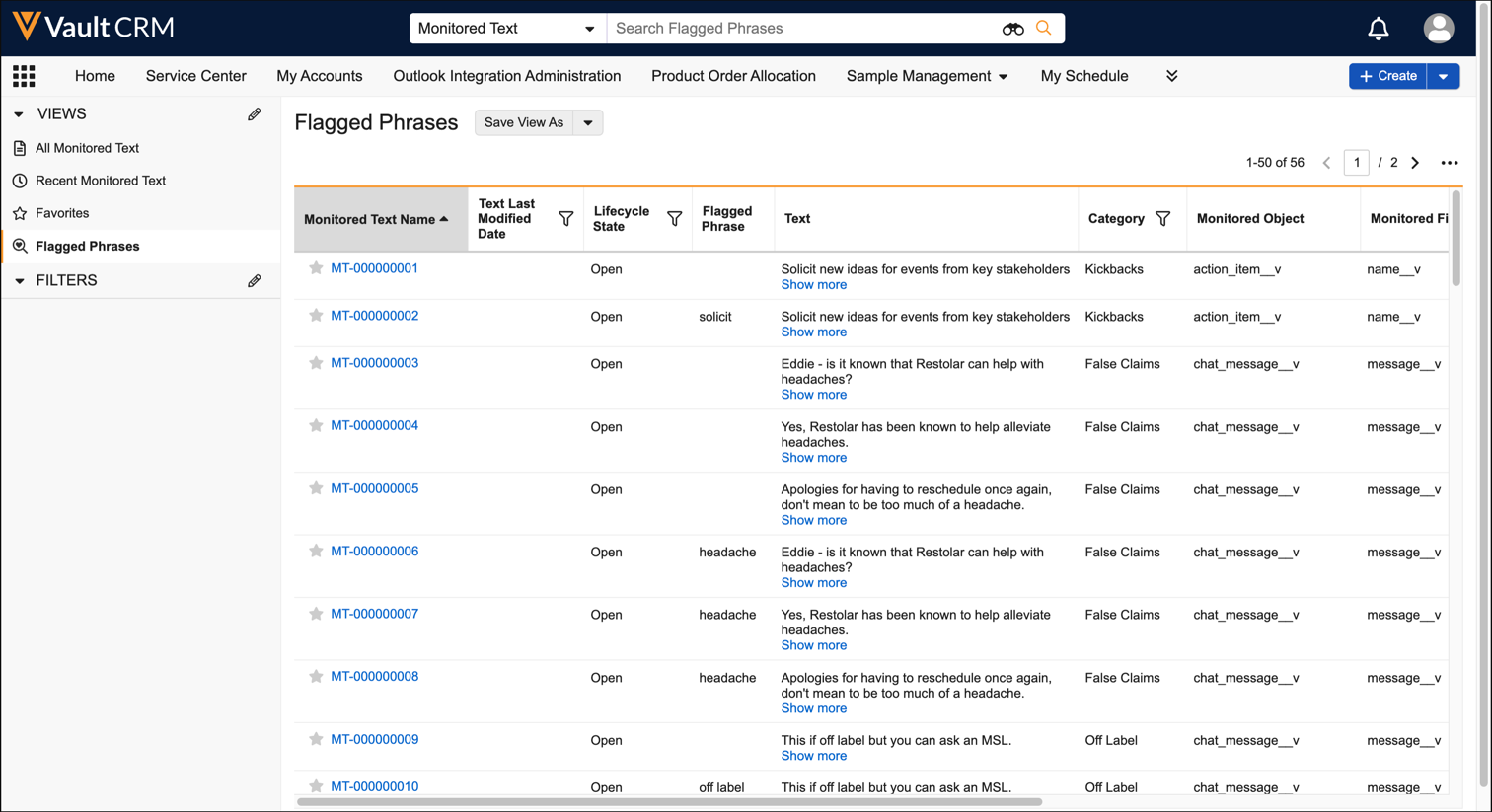Open the notifications bell
This screenshot has height=812, width=1492.
1378,29
